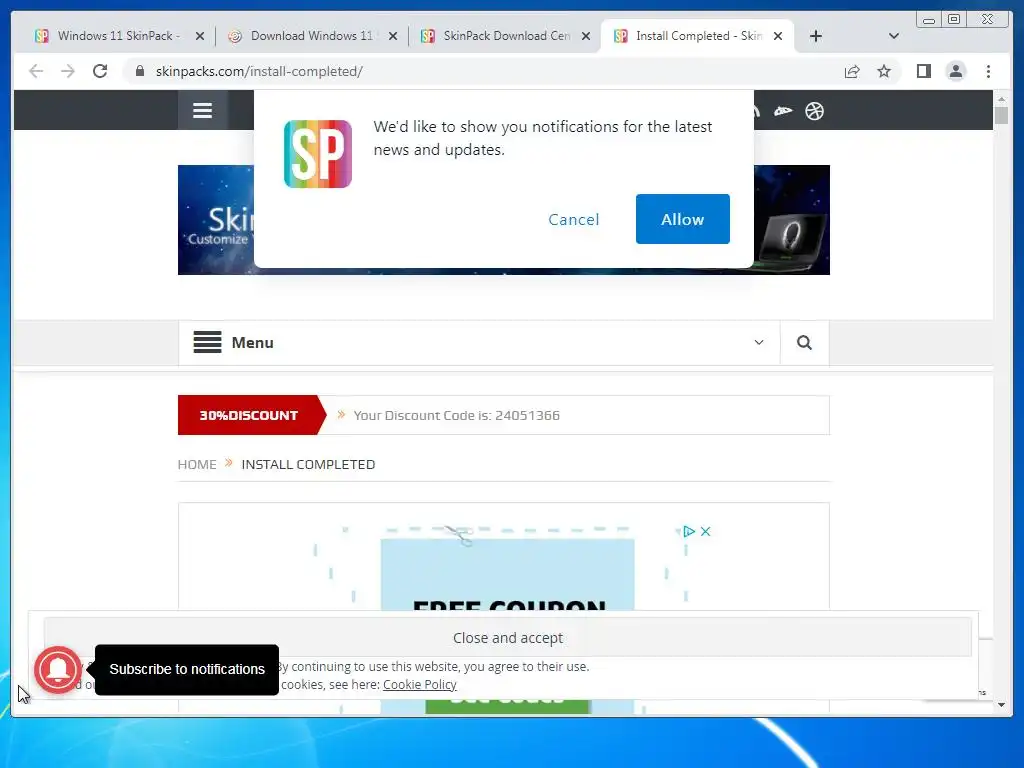The image size is (1024, 768).
Task: Click the FREE COUPON advertisement
Action: point(507,575)
